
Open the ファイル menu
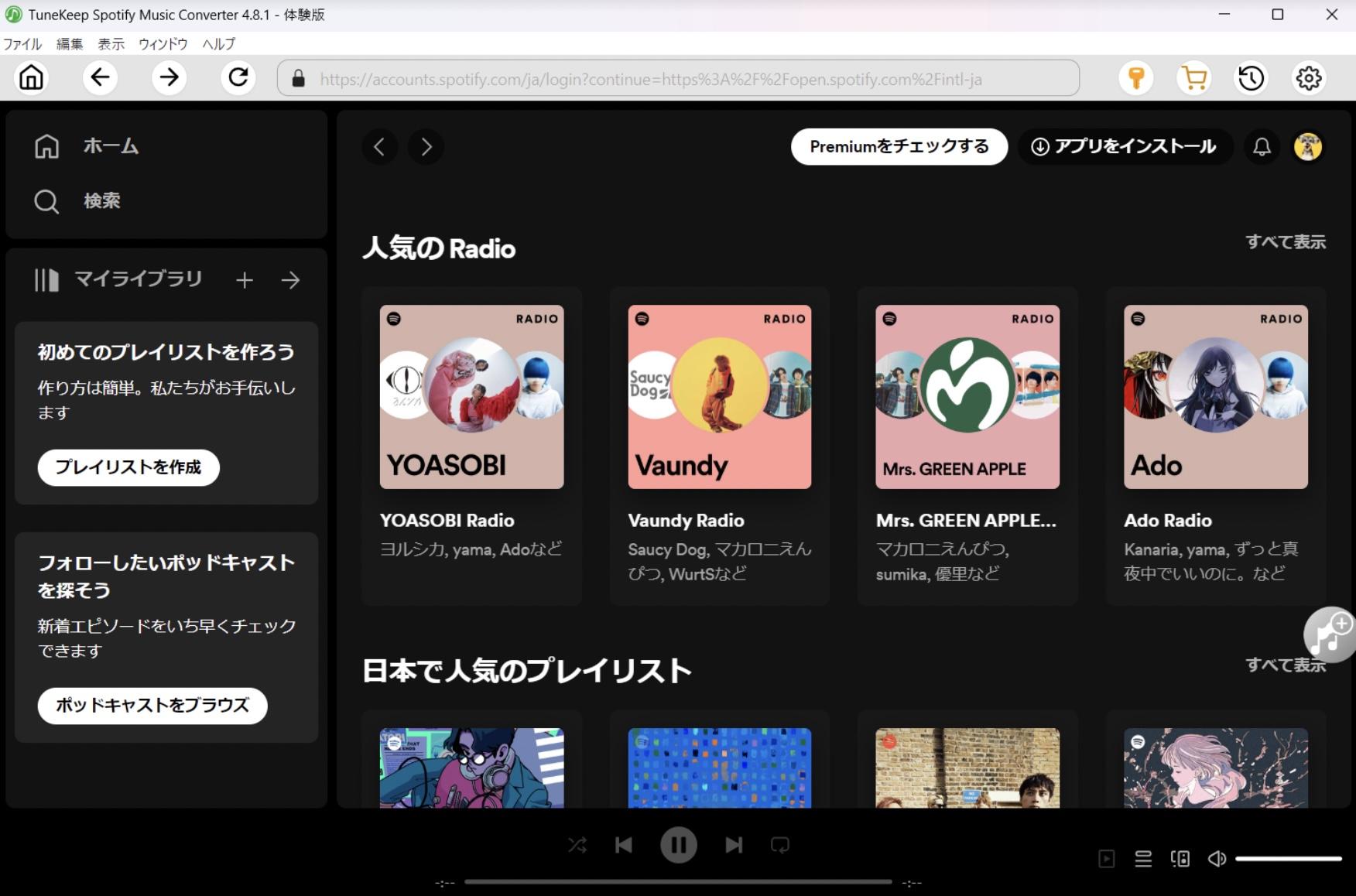pos(22,44)
